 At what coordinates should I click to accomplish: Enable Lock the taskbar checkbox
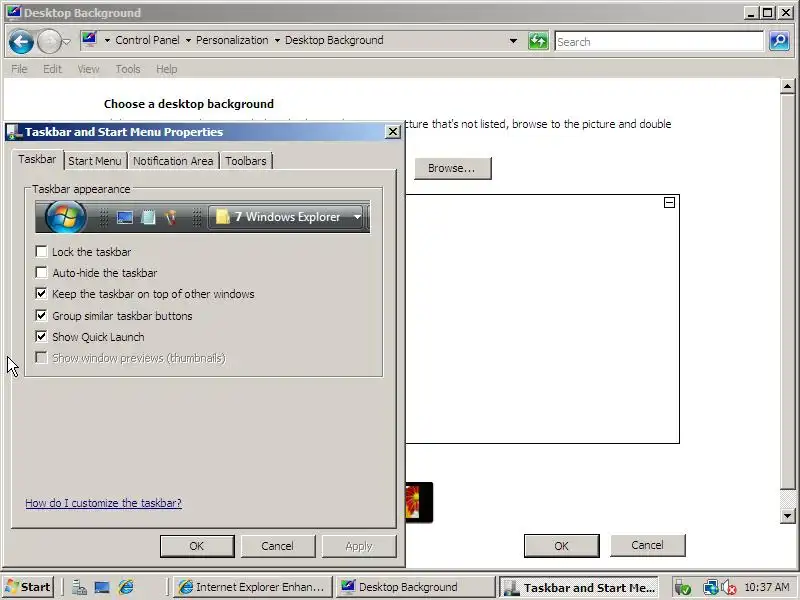pyautogui.click(x=41, y=252)
